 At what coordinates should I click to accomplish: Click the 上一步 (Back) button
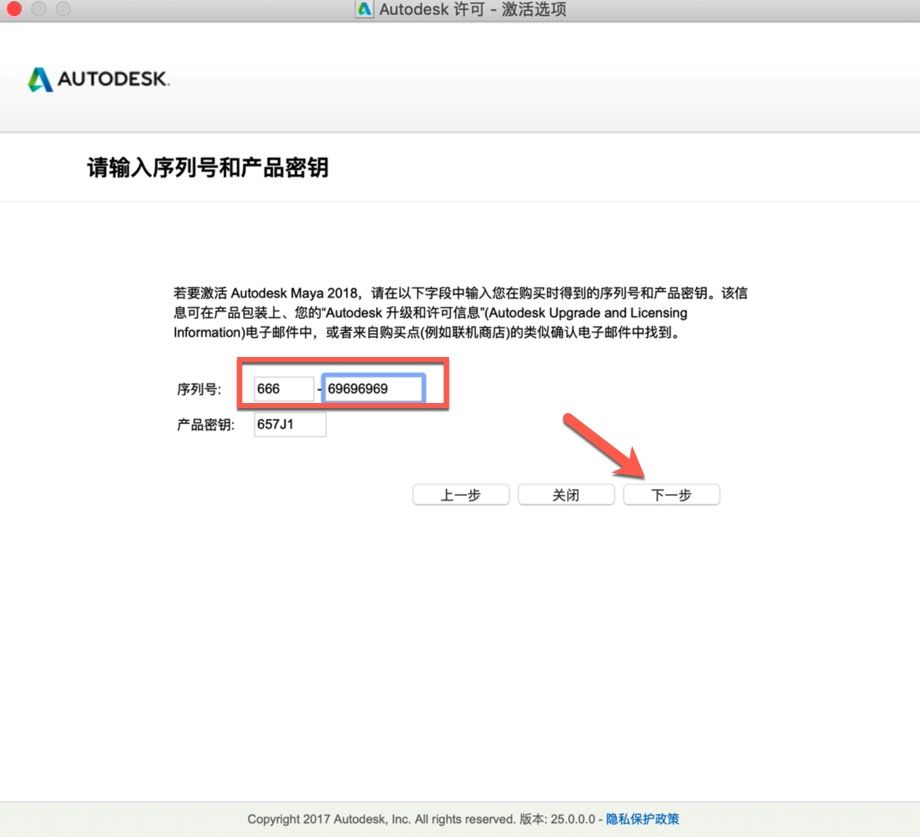[x=461, y=494]
